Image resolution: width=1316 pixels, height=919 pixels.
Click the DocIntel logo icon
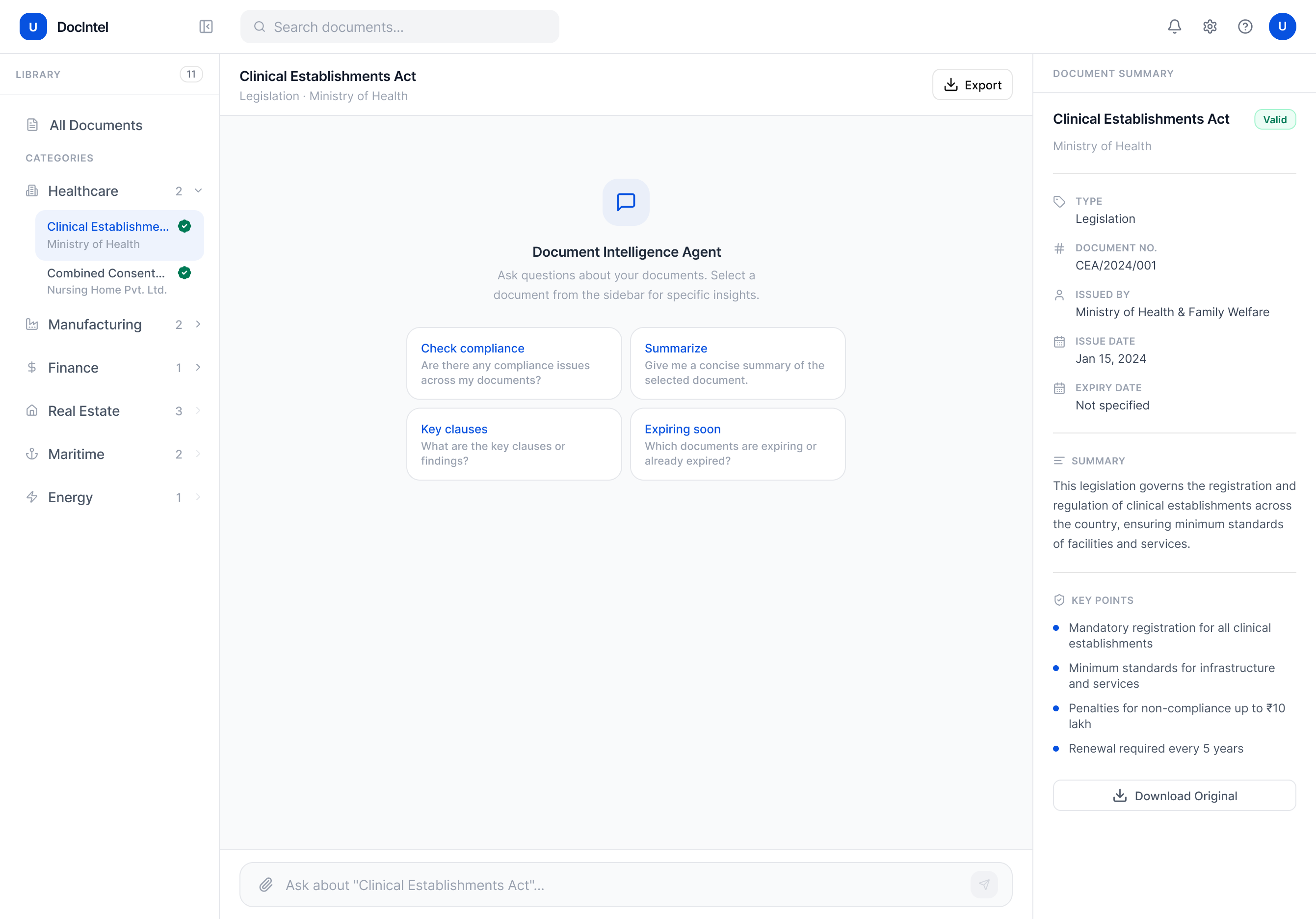click(x=33, y=27)
